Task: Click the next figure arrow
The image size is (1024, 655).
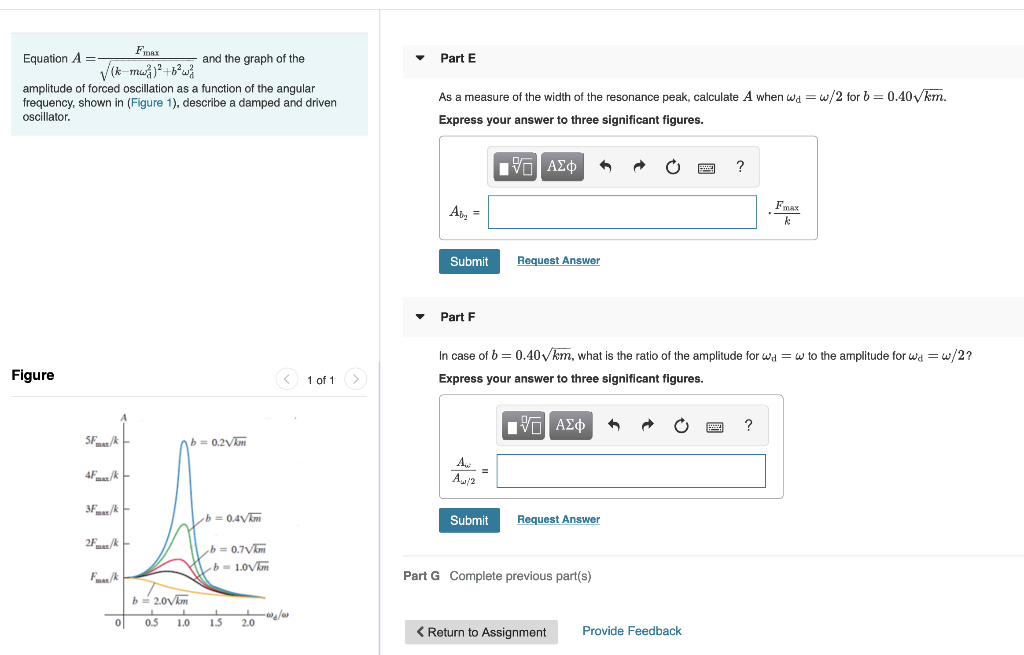Action: click(x=355, y=379)
